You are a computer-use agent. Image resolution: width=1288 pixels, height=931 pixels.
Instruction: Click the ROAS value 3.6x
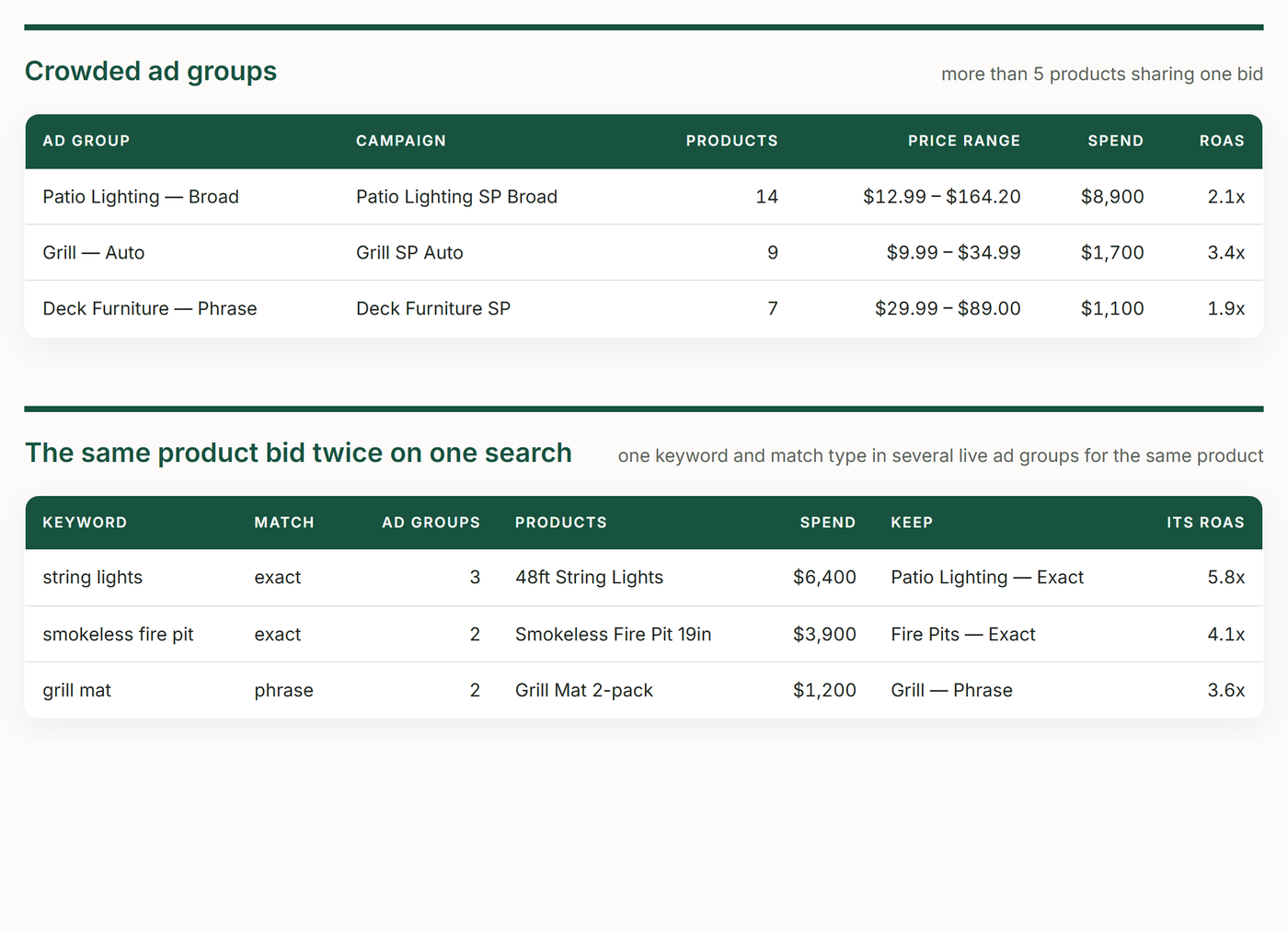1225,691
